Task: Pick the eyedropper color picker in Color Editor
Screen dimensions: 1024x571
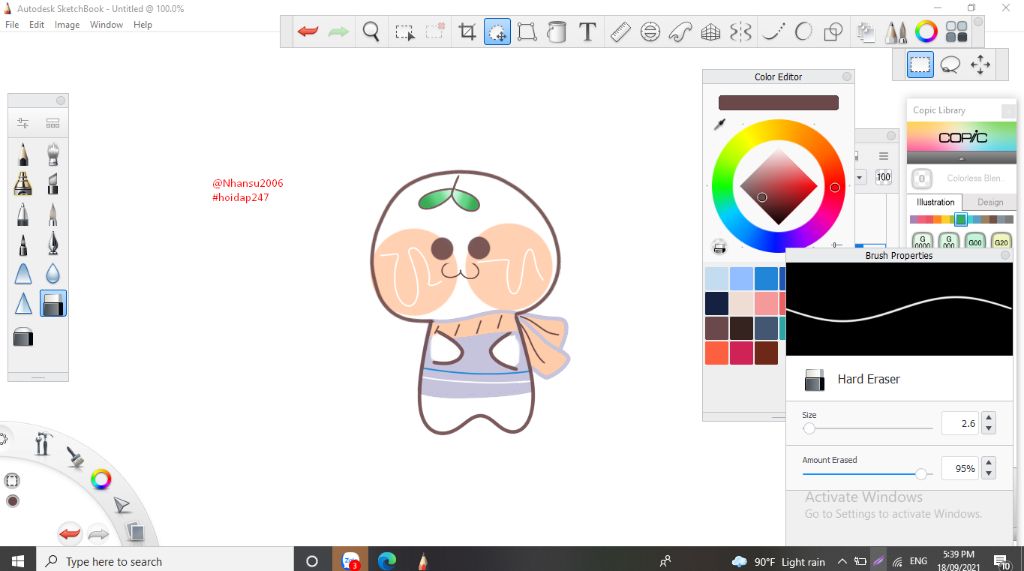Action: pos(719,124)
